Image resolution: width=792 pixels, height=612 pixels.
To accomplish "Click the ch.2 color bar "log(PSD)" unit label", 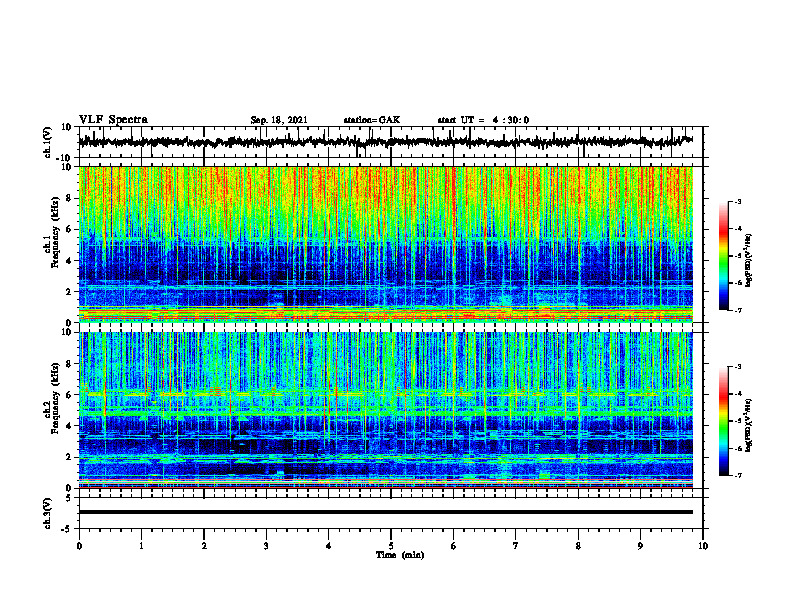I will click(749, 425).
